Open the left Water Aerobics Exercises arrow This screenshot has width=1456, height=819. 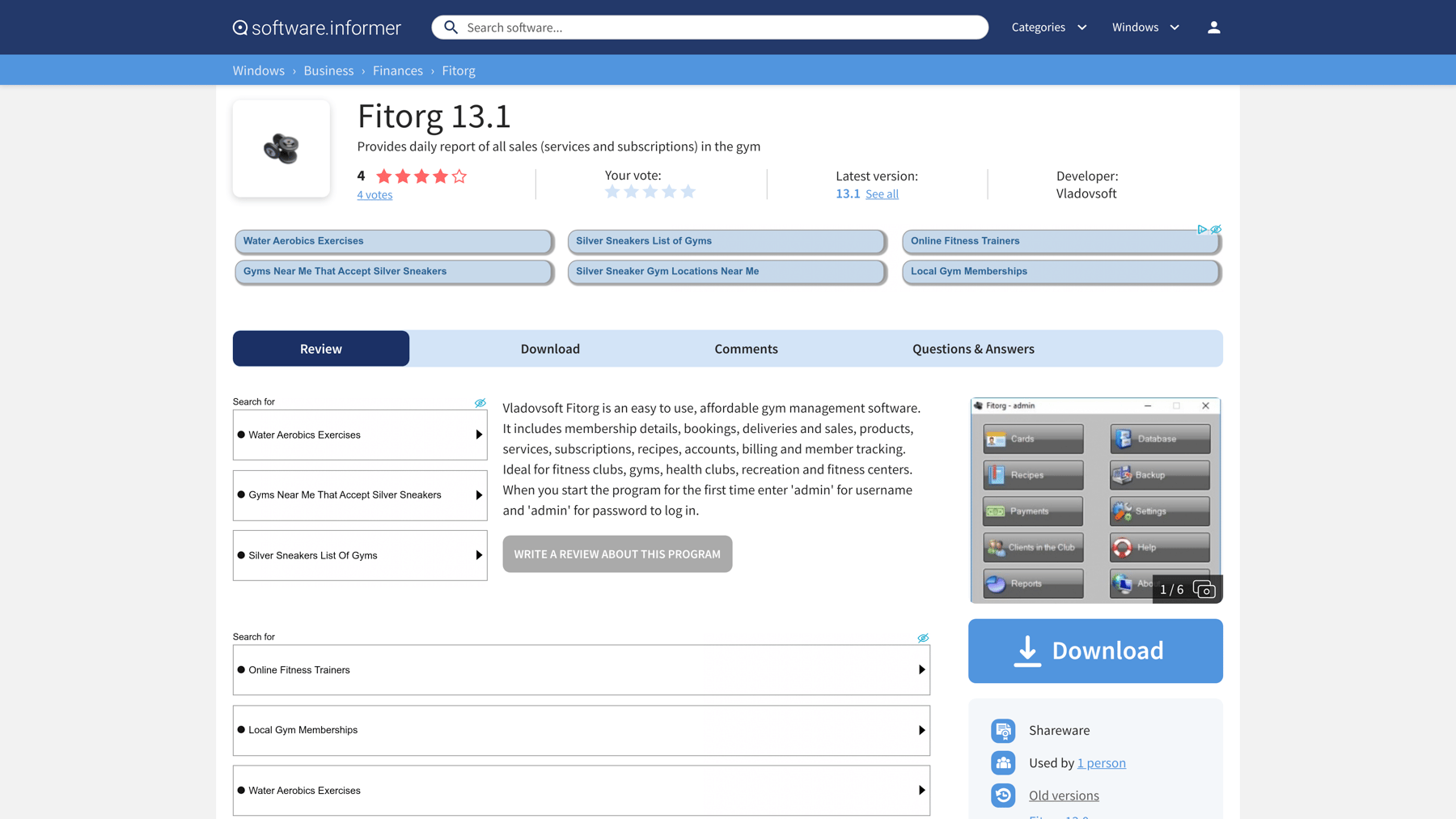(479, 435)
